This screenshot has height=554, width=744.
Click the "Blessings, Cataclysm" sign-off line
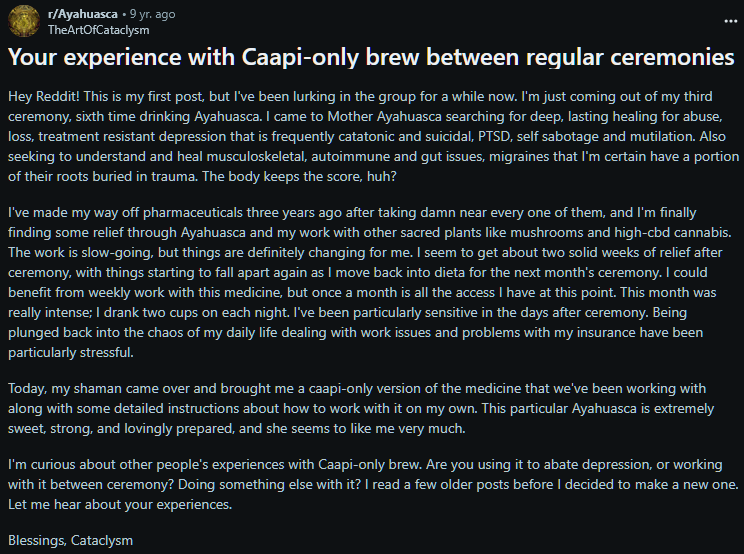pyautogui.click(x=70, y=540)
